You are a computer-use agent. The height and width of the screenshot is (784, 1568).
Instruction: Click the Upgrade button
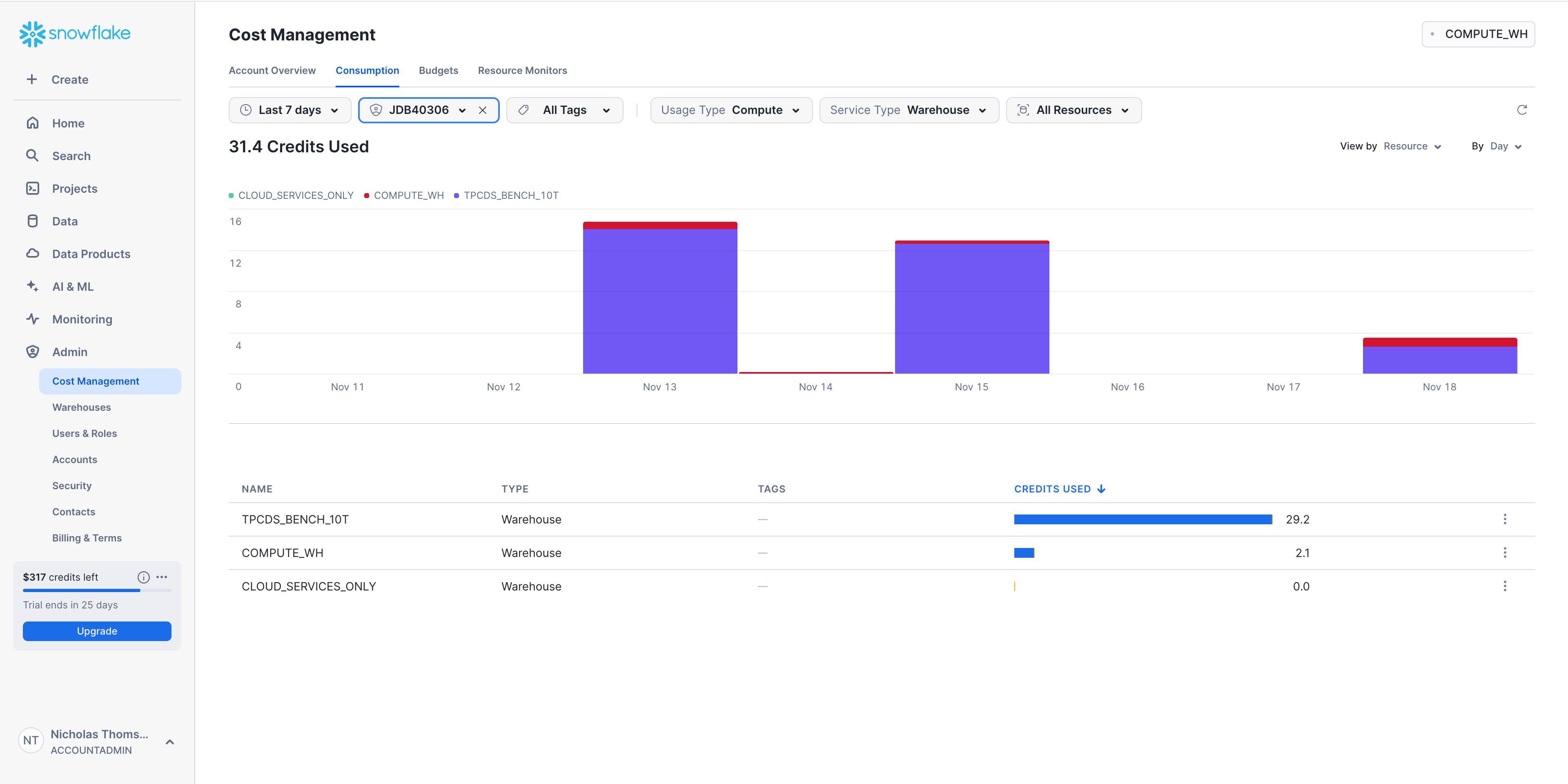click(x=97, y=630)
